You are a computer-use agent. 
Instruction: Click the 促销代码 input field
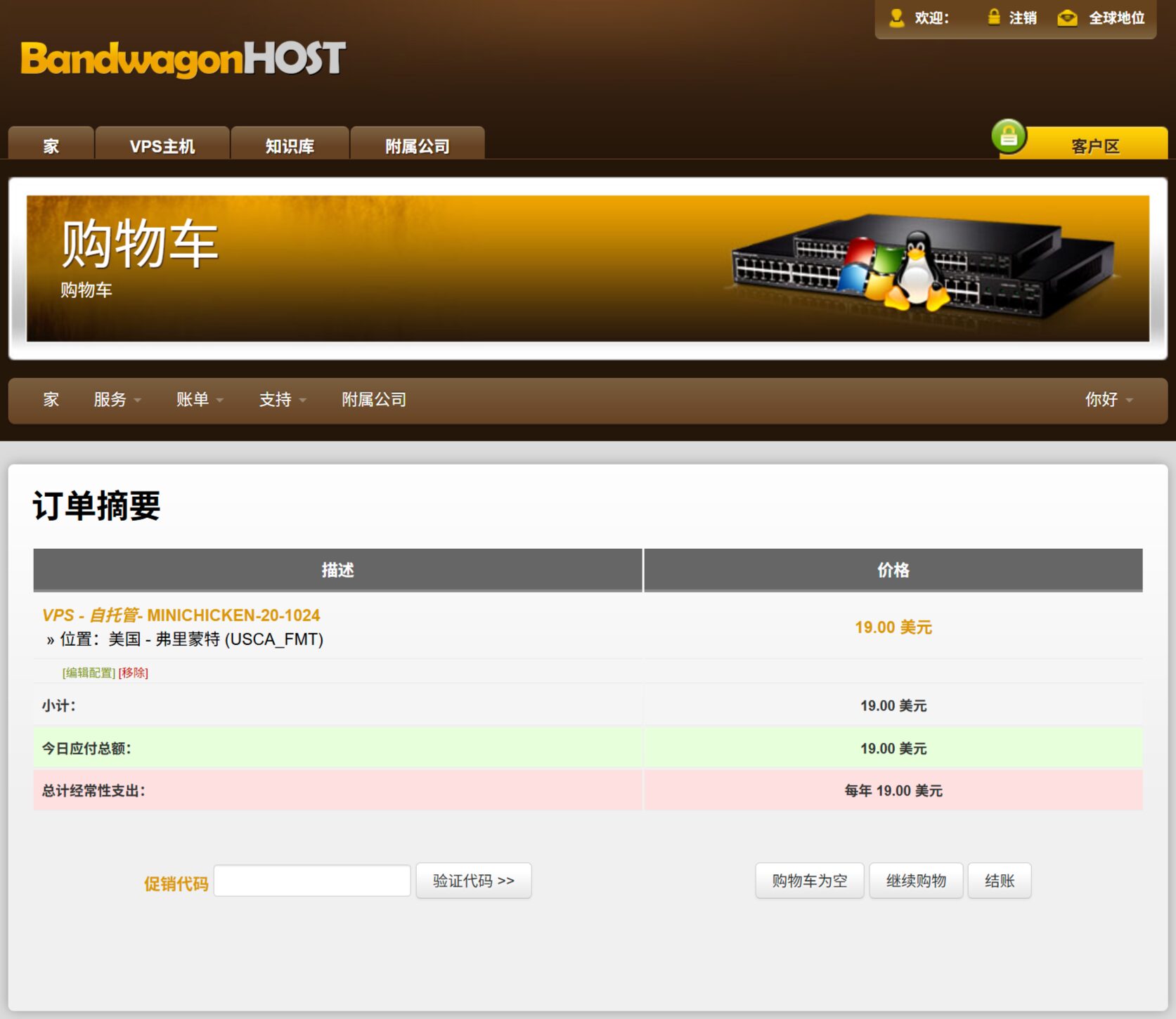[x=312, y=881]
